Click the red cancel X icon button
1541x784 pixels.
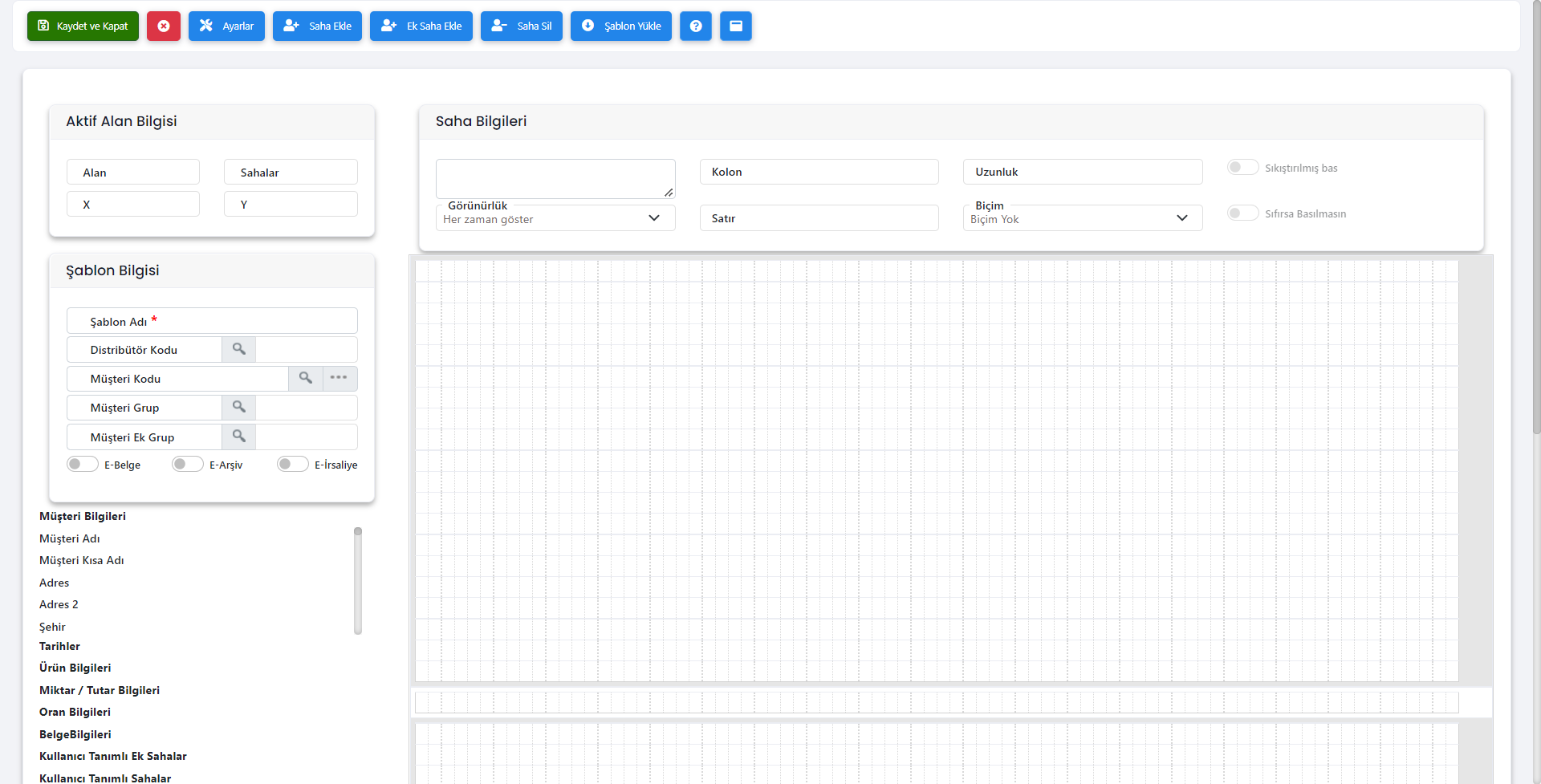(x=164, y=26)
